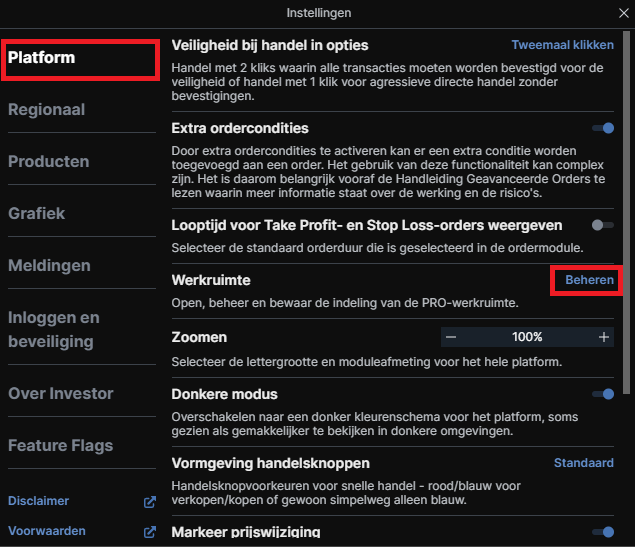Open Tweemaal klikken option selector
The image size is (635, 547).
coord(562,45)
